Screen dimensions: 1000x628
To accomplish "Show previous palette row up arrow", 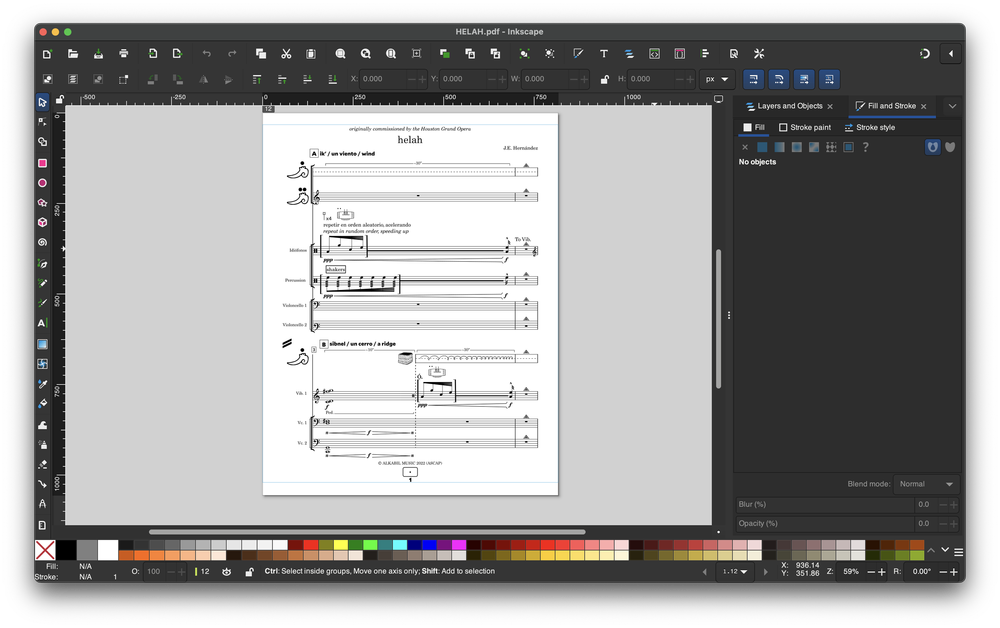I will click(930, 550).
